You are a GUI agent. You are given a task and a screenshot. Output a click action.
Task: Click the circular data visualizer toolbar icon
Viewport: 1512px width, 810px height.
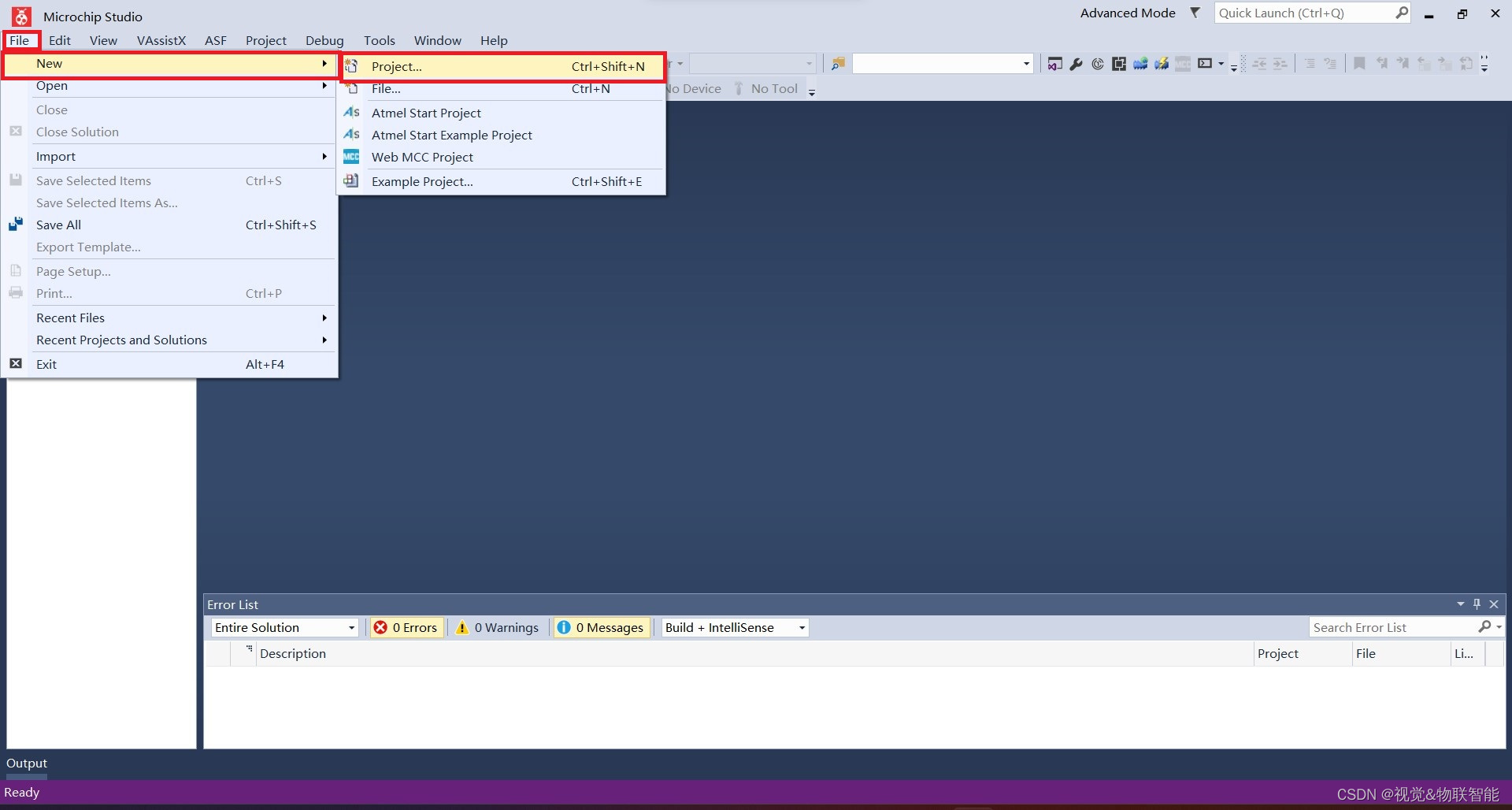pos(1098,64)
